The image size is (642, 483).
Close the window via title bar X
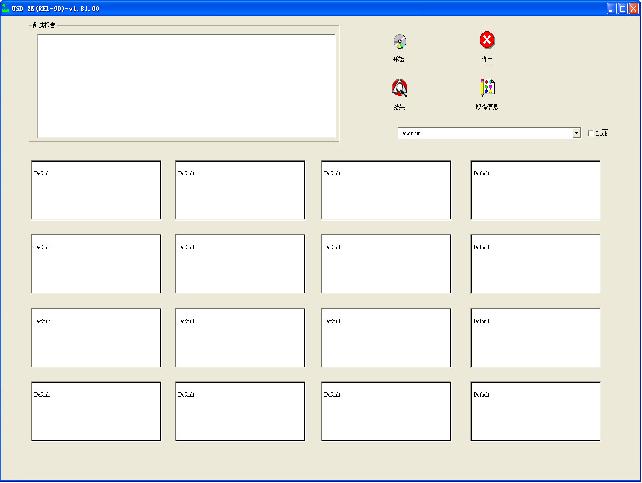pyautogui.click(x=633, y=7)
